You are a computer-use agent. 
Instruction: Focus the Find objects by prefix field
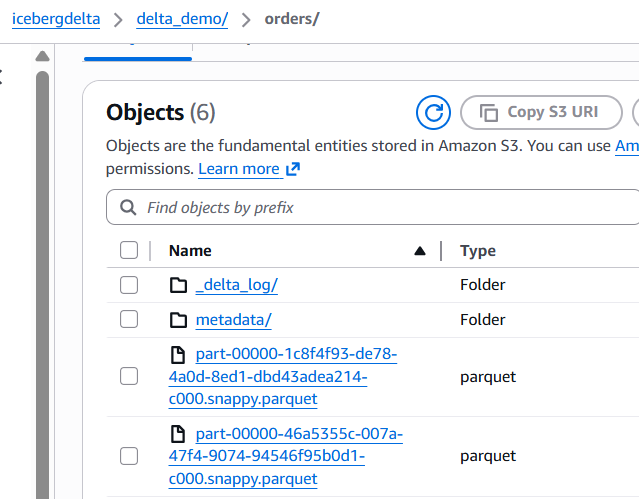(x=380, y=208)
